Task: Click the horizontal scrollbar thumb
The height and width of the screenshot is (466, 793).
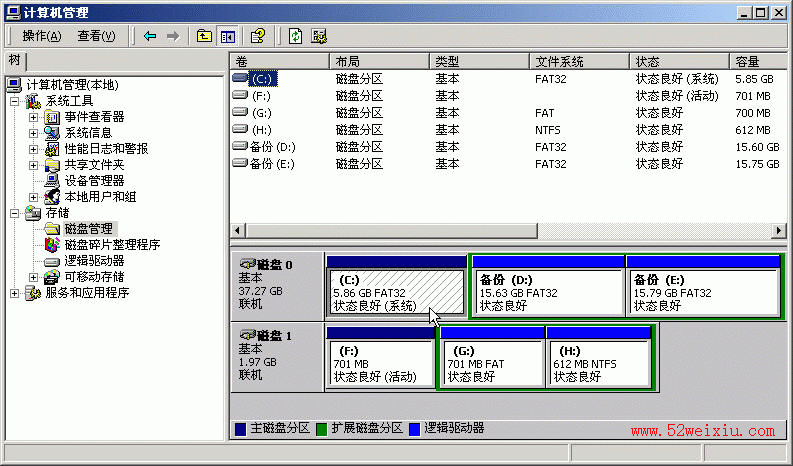Action: (391, 230)
